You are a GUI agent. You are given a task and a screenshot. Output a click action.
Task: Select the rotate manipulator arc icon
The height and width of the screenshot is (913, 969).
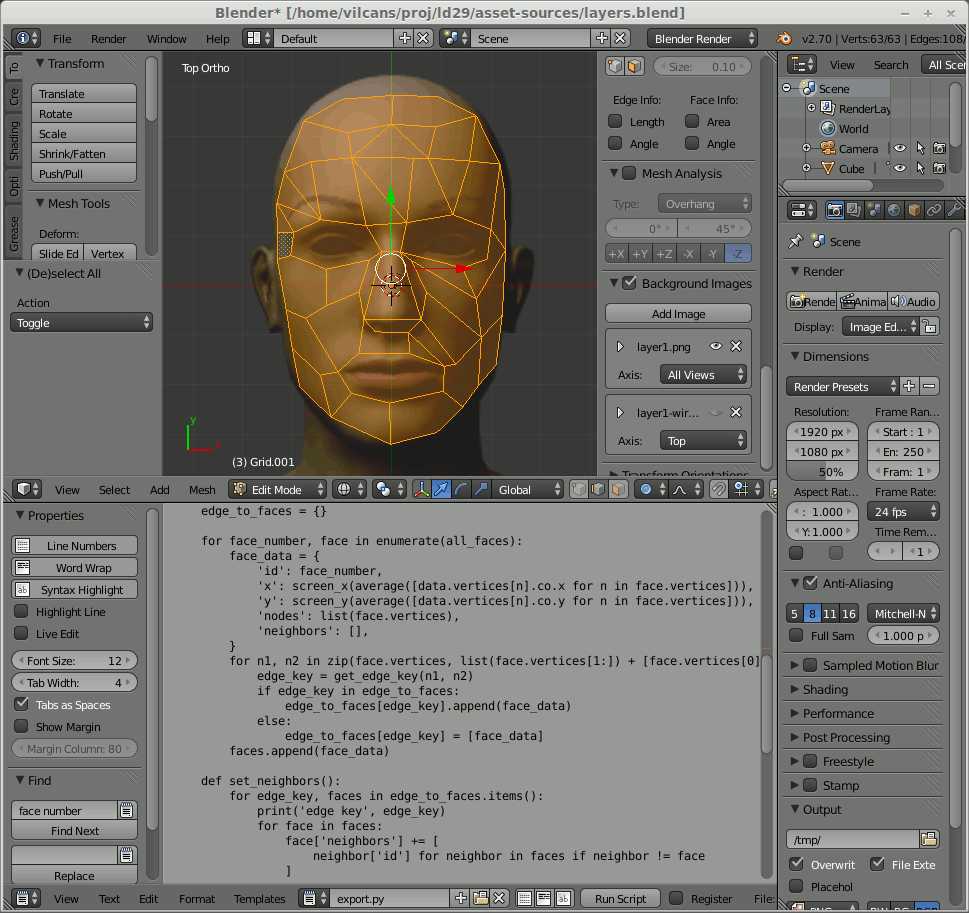coord(461,490)
